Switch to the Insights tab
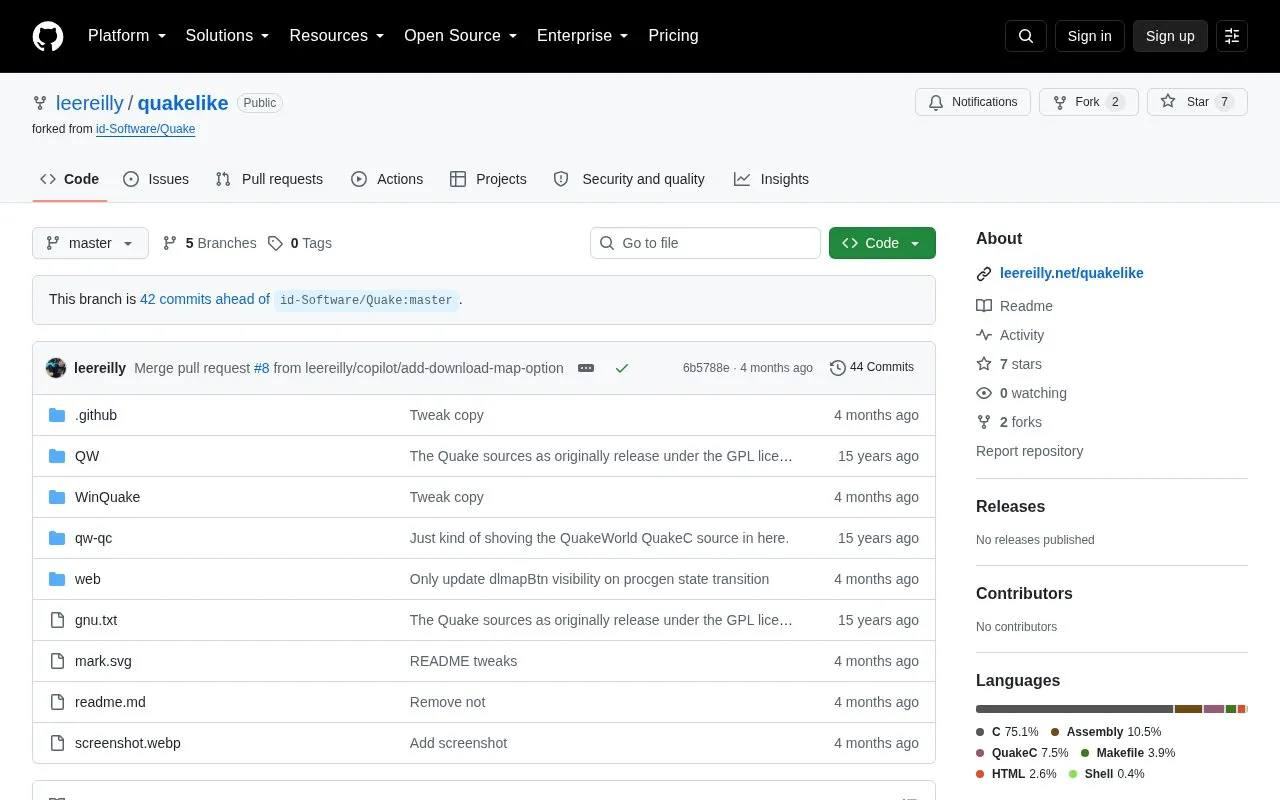The height and width of the screenshot is (800, 1280). (x=771, y=179)
